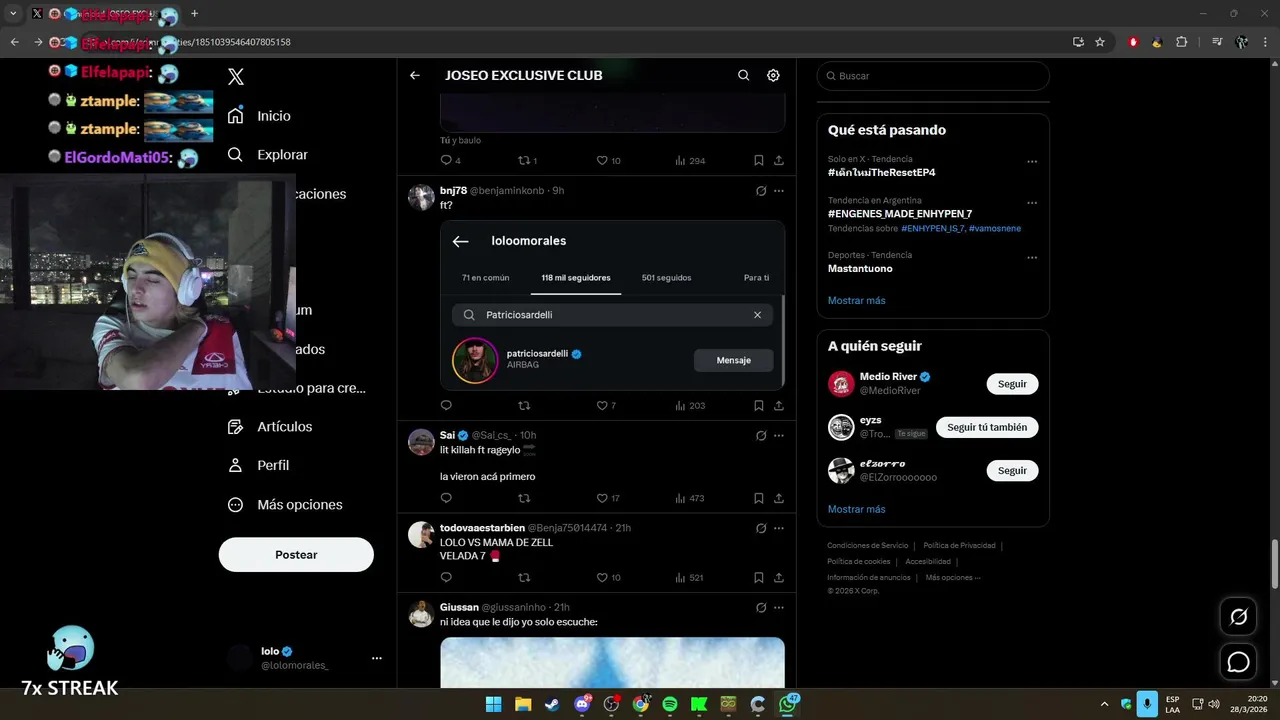
Task: Open Más opciones menu in sidebar
Action: (285, 505)
